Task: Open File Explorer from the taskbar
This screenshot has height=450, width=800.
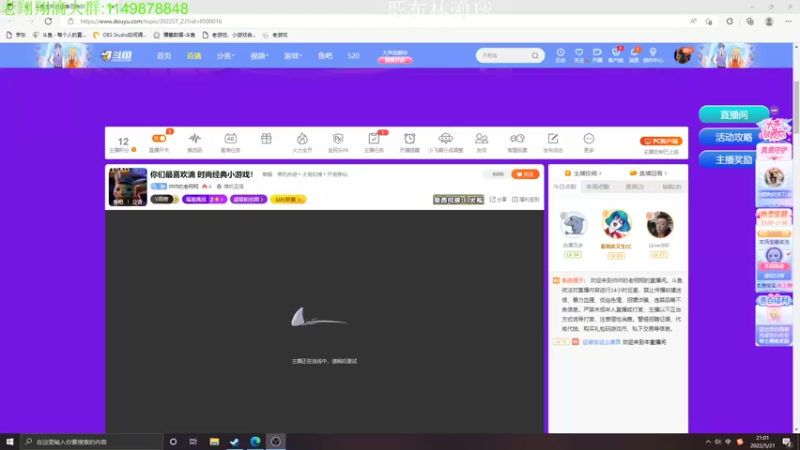Action: 214,441
